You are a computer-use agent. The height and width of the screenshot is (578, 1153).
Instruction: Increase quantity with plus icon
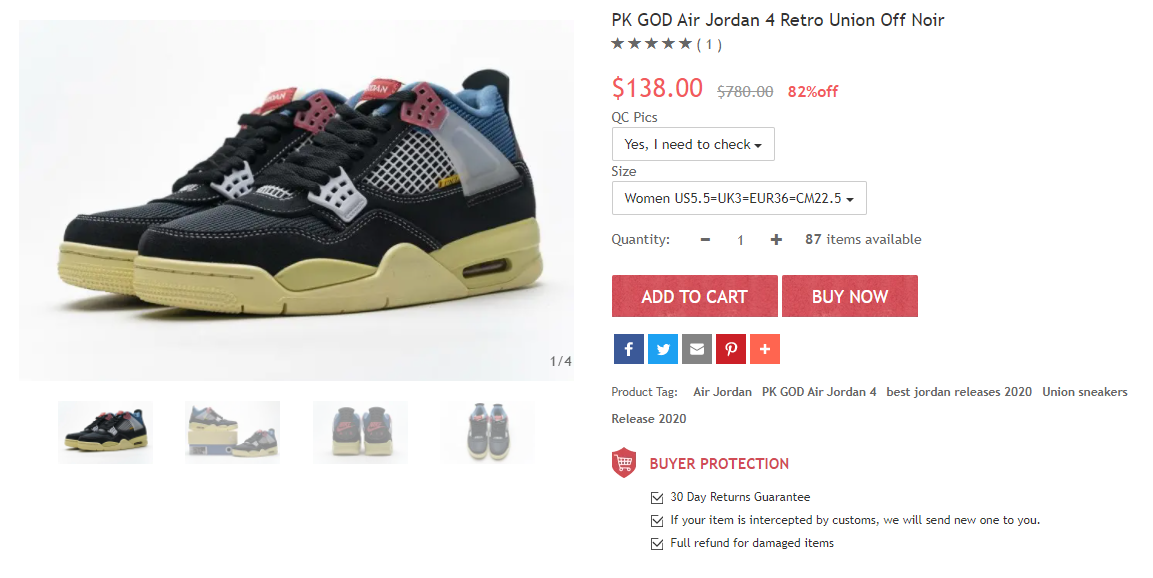[776, 240]
